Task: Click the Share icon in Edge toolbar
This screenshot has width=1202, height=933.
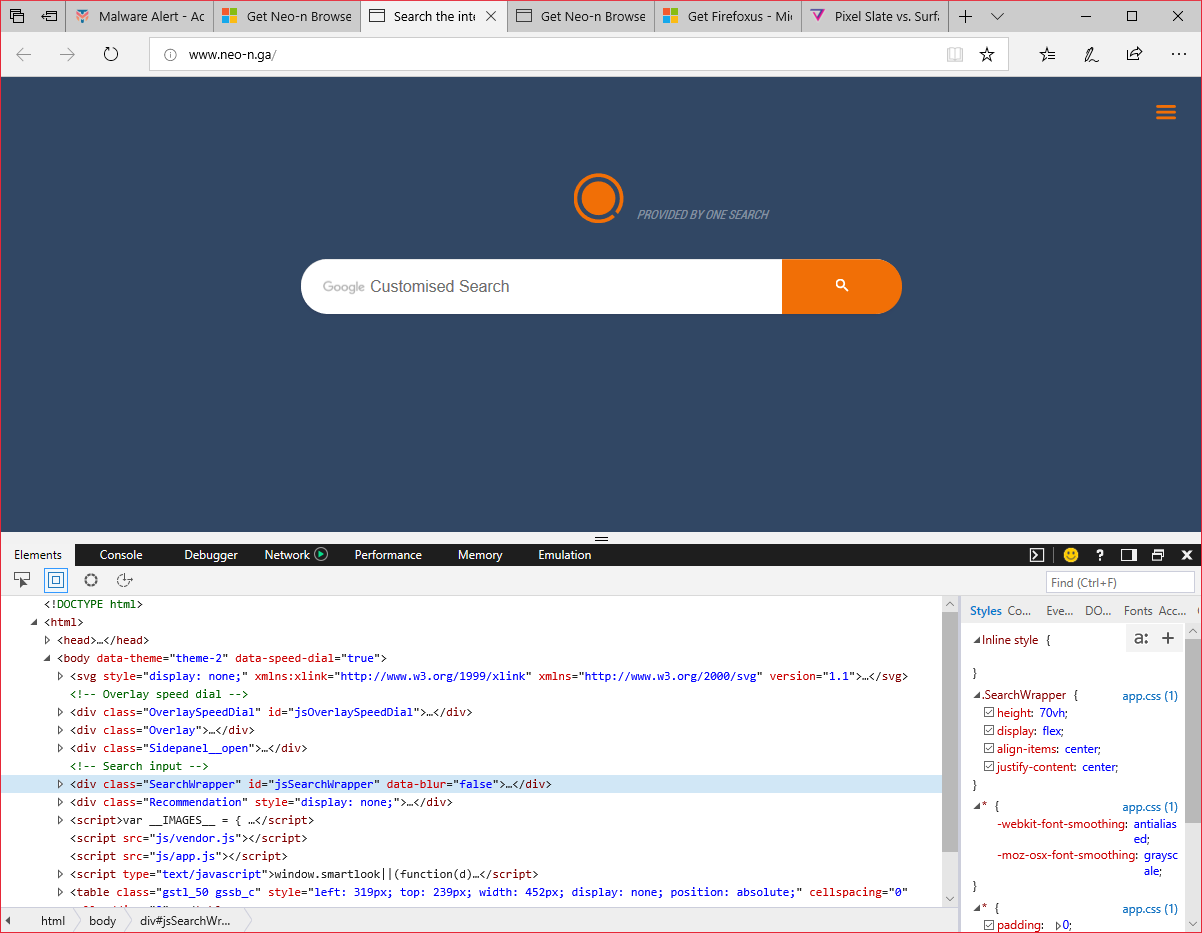Action: tap(1134, 54)
